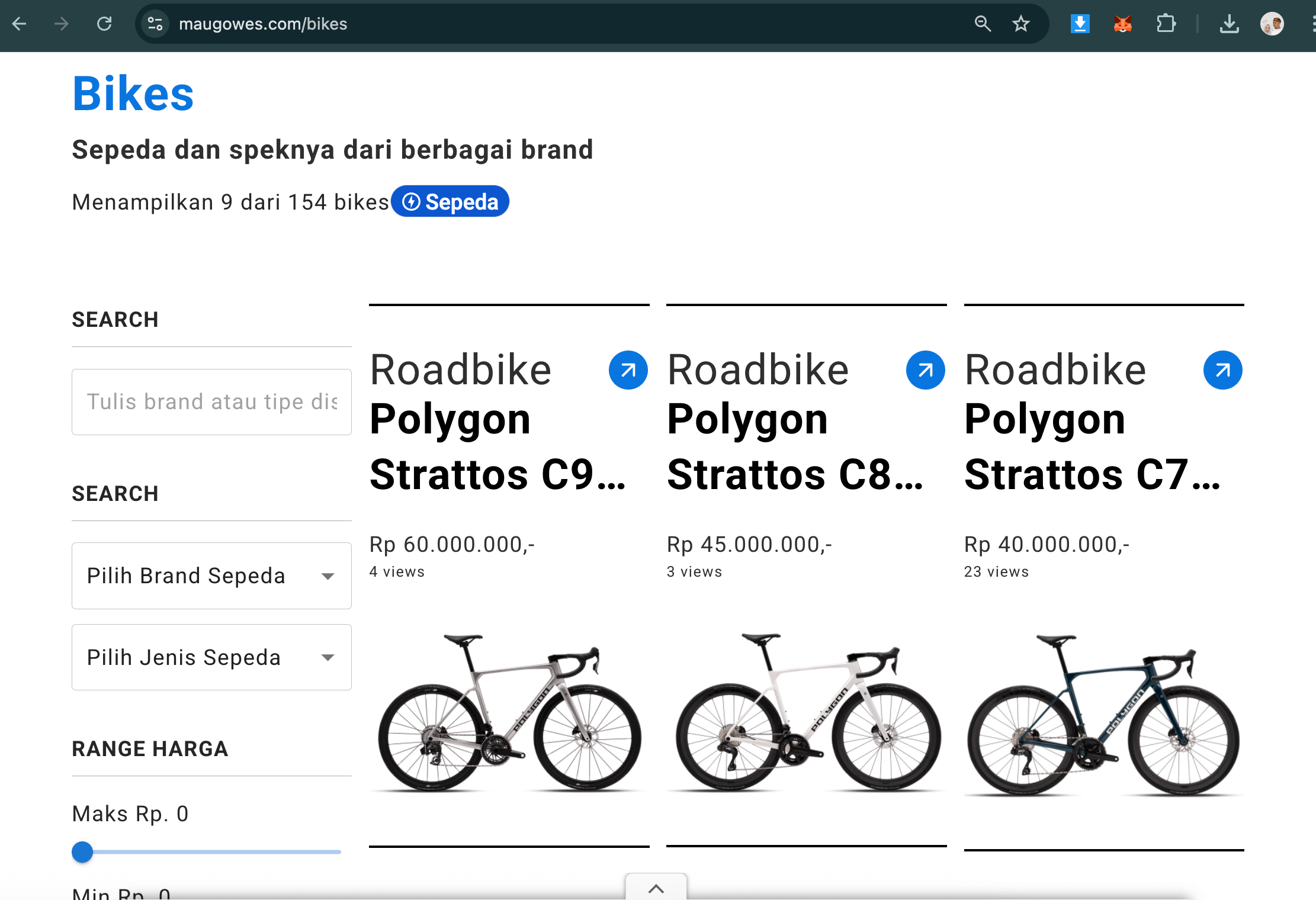
Task: Open Polygon Strattos C9 arrow link icon
Action: point(628,370)
